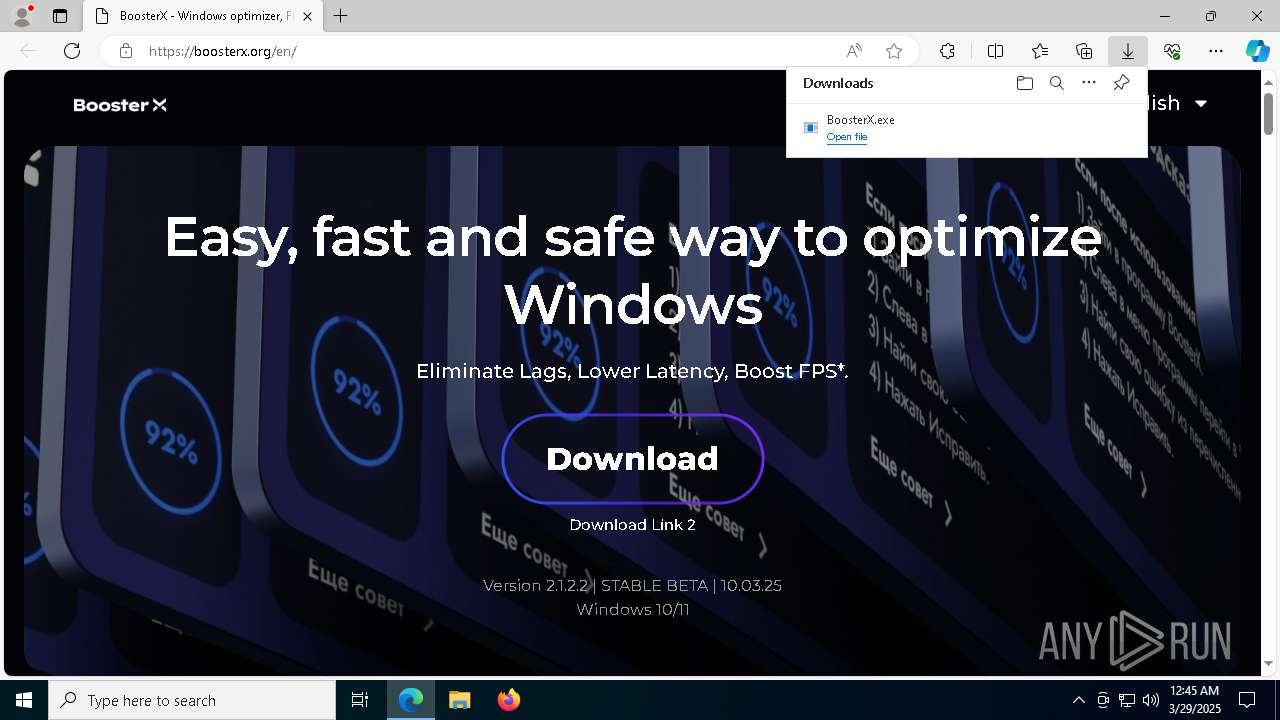
Task: Open Browser essentials icon
Action: (x=1172, y=51)
